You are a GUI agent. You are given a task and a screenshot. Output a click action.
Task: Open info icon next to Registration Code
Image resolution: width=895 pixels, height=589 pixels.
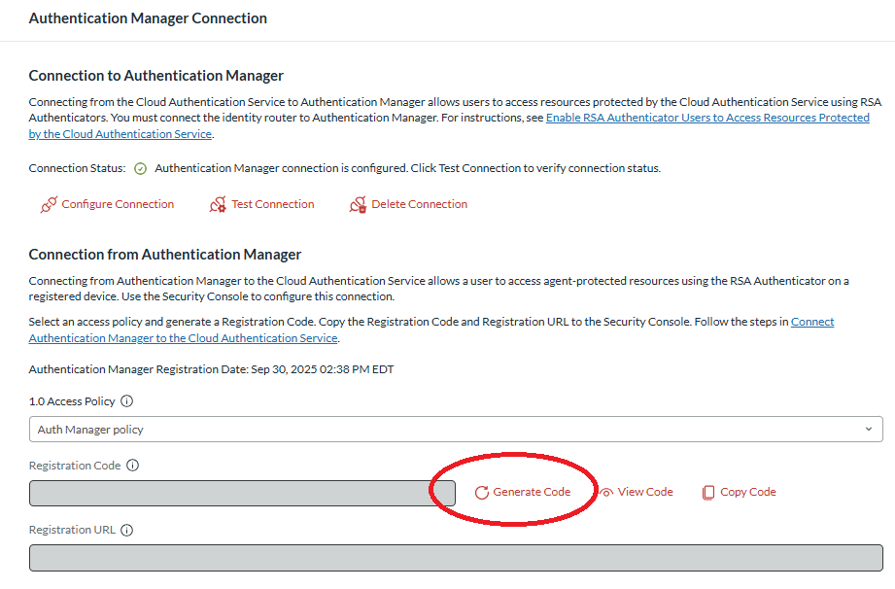132,465
